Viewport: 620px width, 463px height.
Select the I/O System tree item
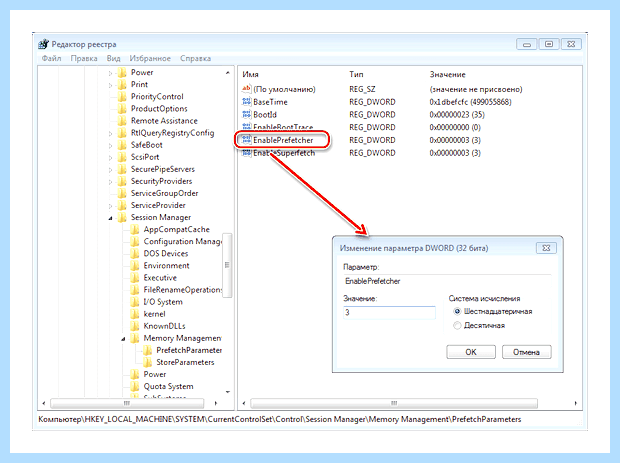(x=163, y=302)
